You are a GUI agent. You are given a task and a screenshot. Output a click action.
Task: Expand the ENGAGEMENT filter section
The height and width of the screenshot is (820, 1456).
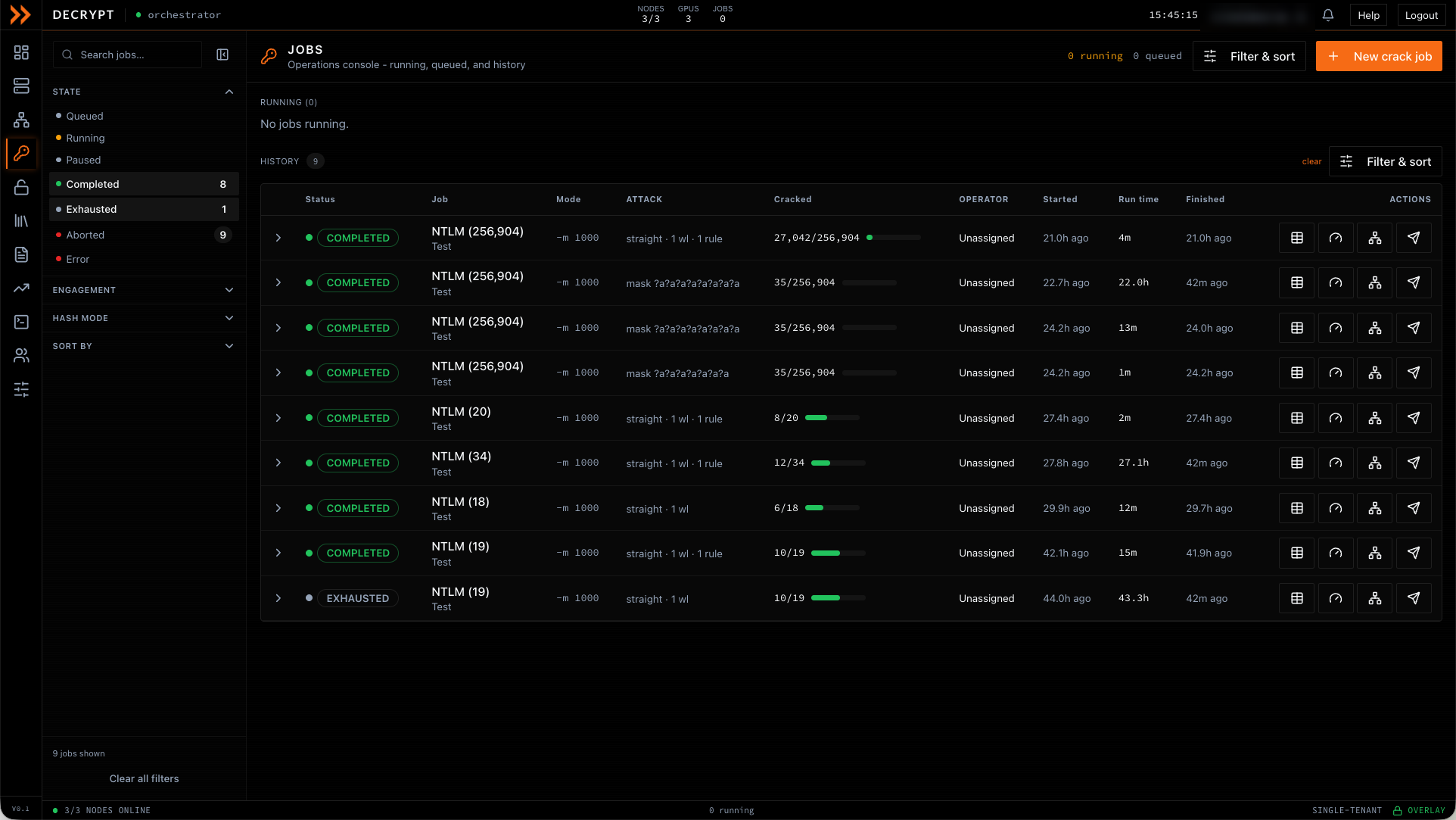pyautogui.click(x=144, y=290)
